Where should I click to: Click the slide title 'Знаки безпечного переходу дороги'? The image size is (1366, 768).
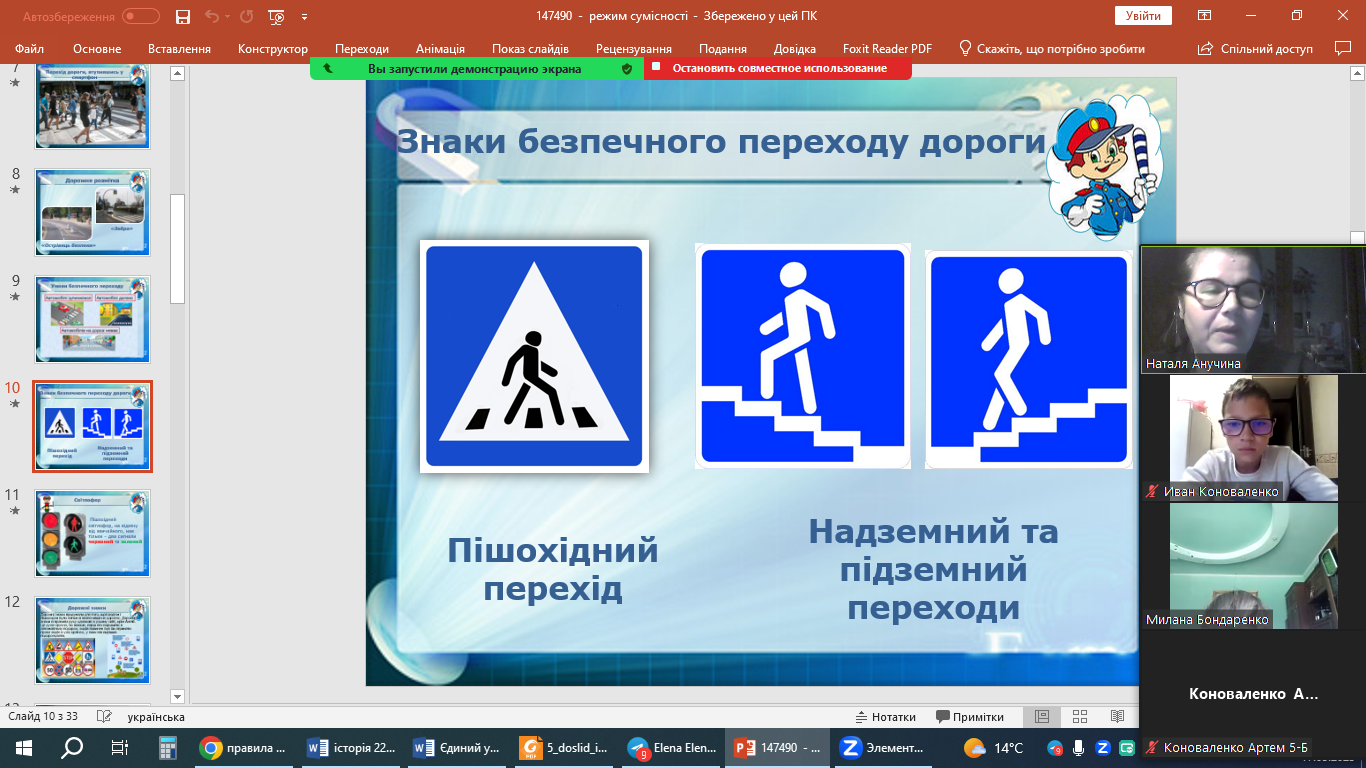click(x=721, y=141)
